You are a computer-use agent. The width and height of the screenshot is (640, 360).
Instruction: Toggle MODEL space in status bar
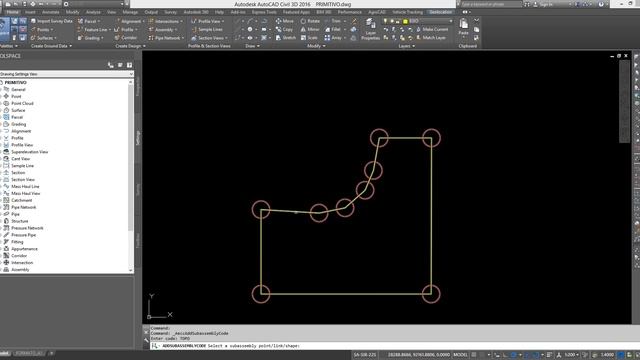click(460, 355)
